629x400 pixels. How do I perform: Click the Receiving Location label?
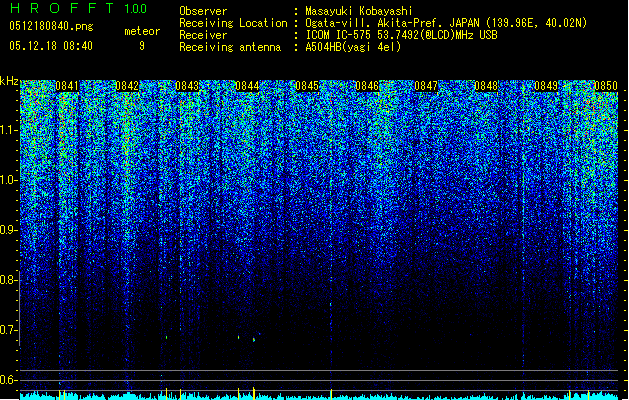point(233,23)
